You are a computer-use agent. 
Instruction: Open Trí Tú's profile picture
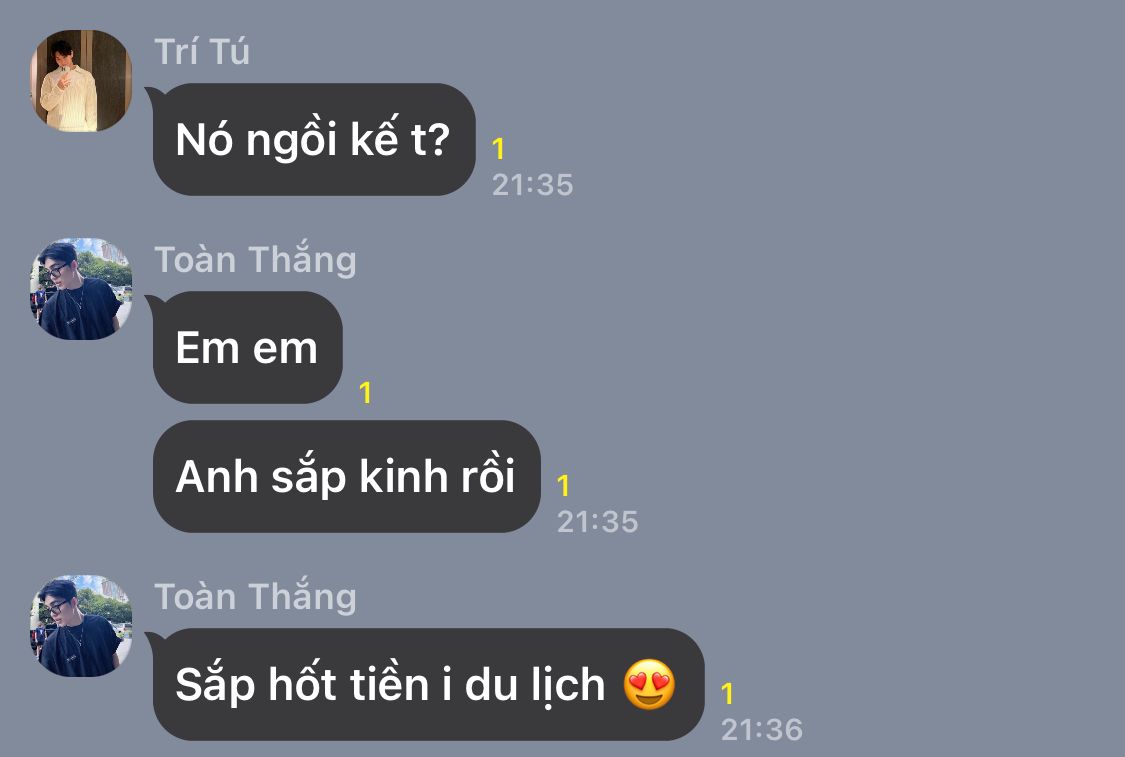point(81,80)
